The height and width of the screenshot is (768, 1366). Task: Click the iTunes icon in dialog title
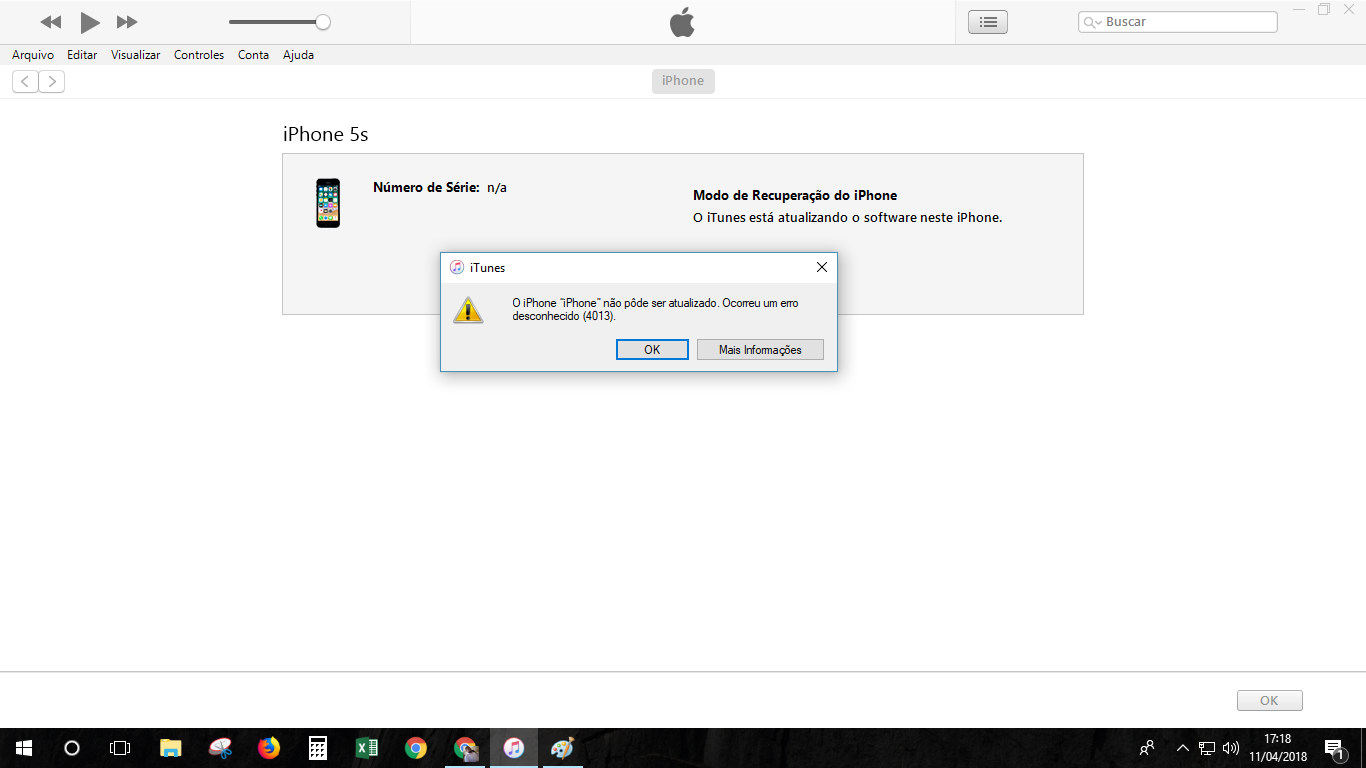(457, 267)
